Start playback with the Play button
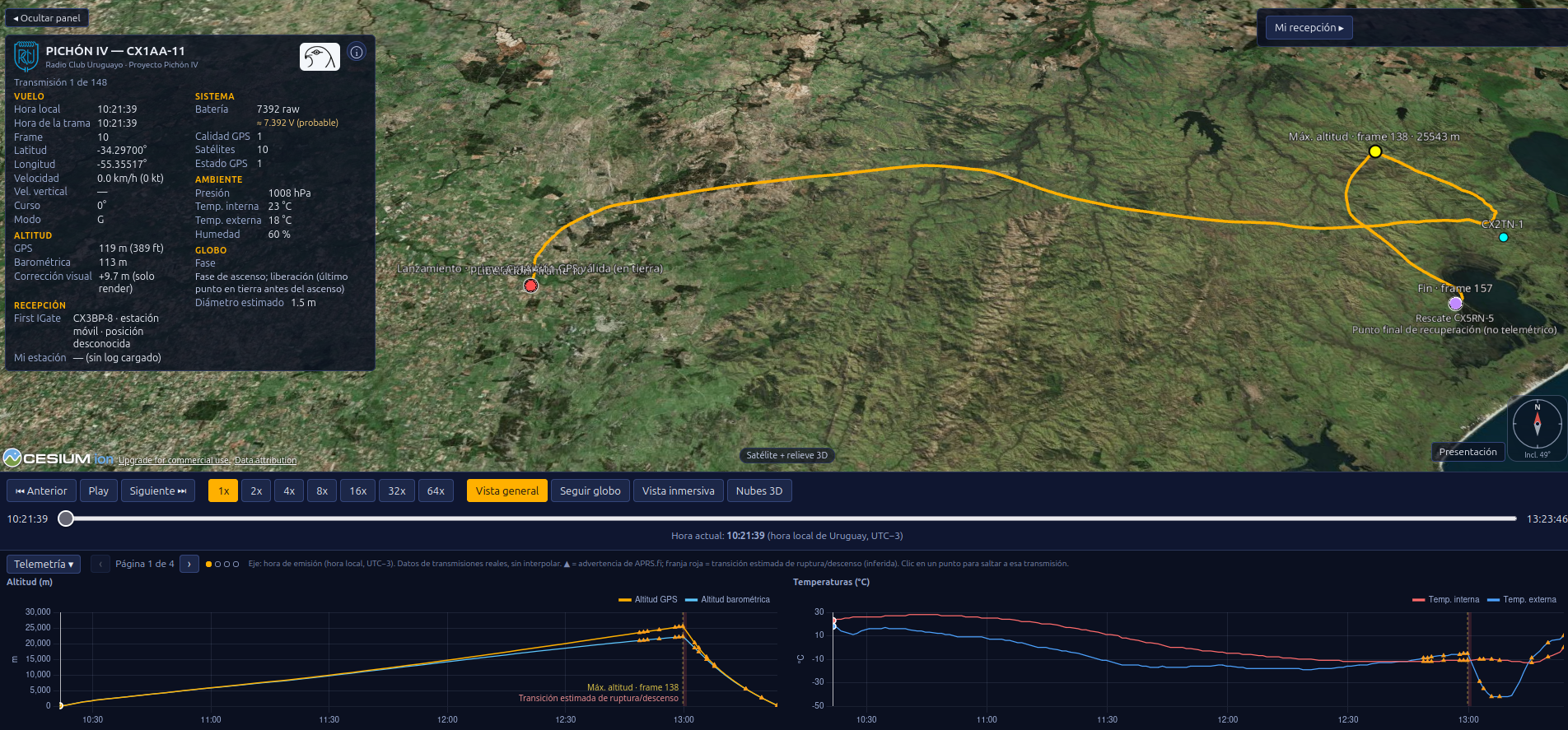The image size is (1568, 730). tap(99, 491)
